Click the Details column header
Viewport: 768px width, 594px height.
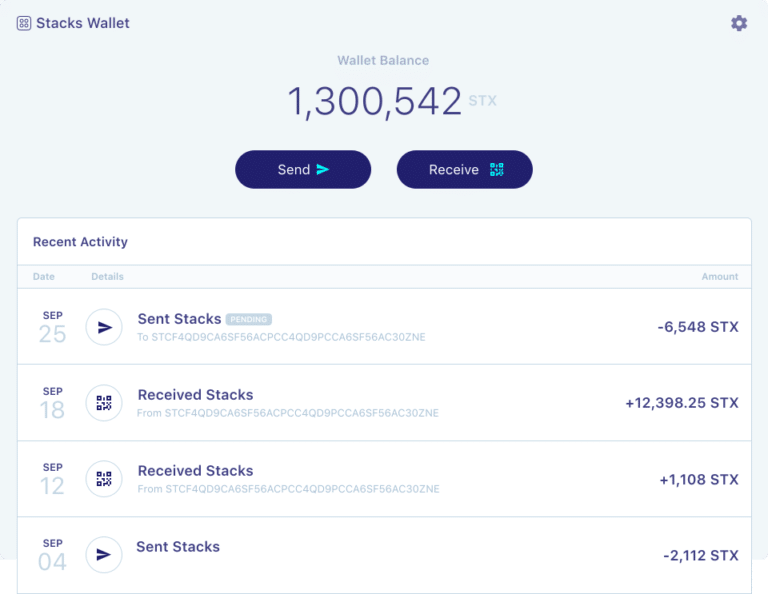(x=107, y=276)
